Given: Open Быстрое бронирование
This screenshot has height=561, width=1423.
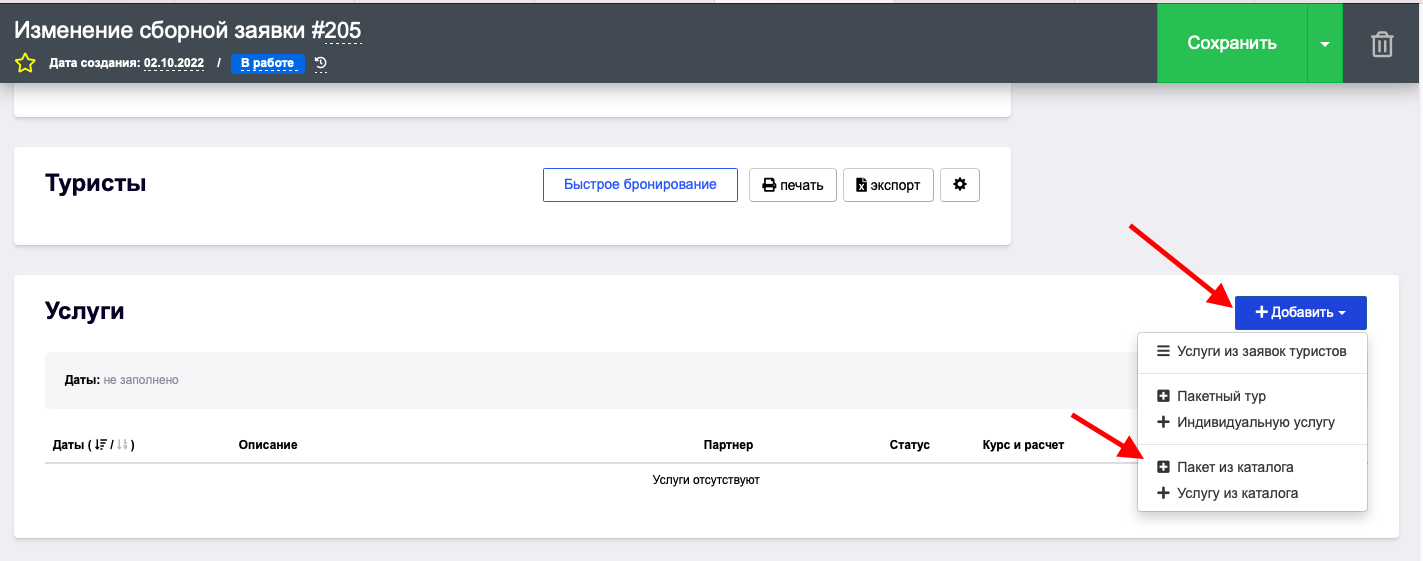Looking at the screenshot, I should pos(640,185).
